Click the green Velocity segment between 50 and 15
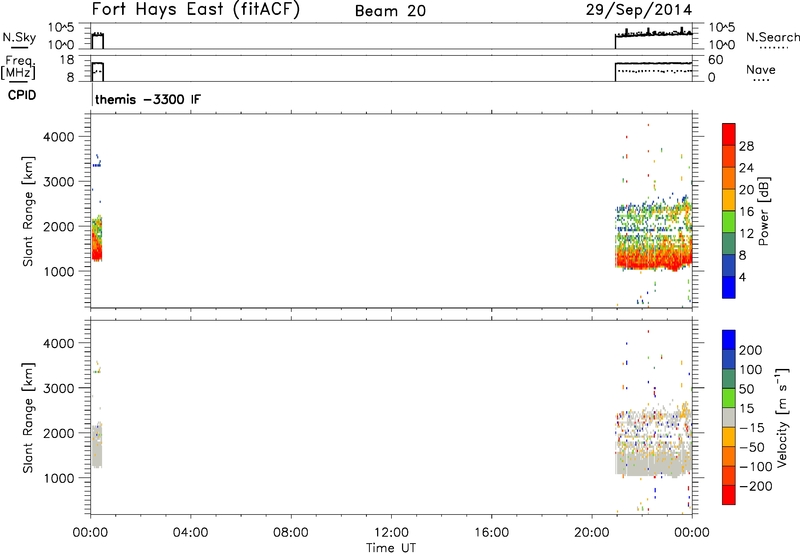800x554 pixels. 729,397
